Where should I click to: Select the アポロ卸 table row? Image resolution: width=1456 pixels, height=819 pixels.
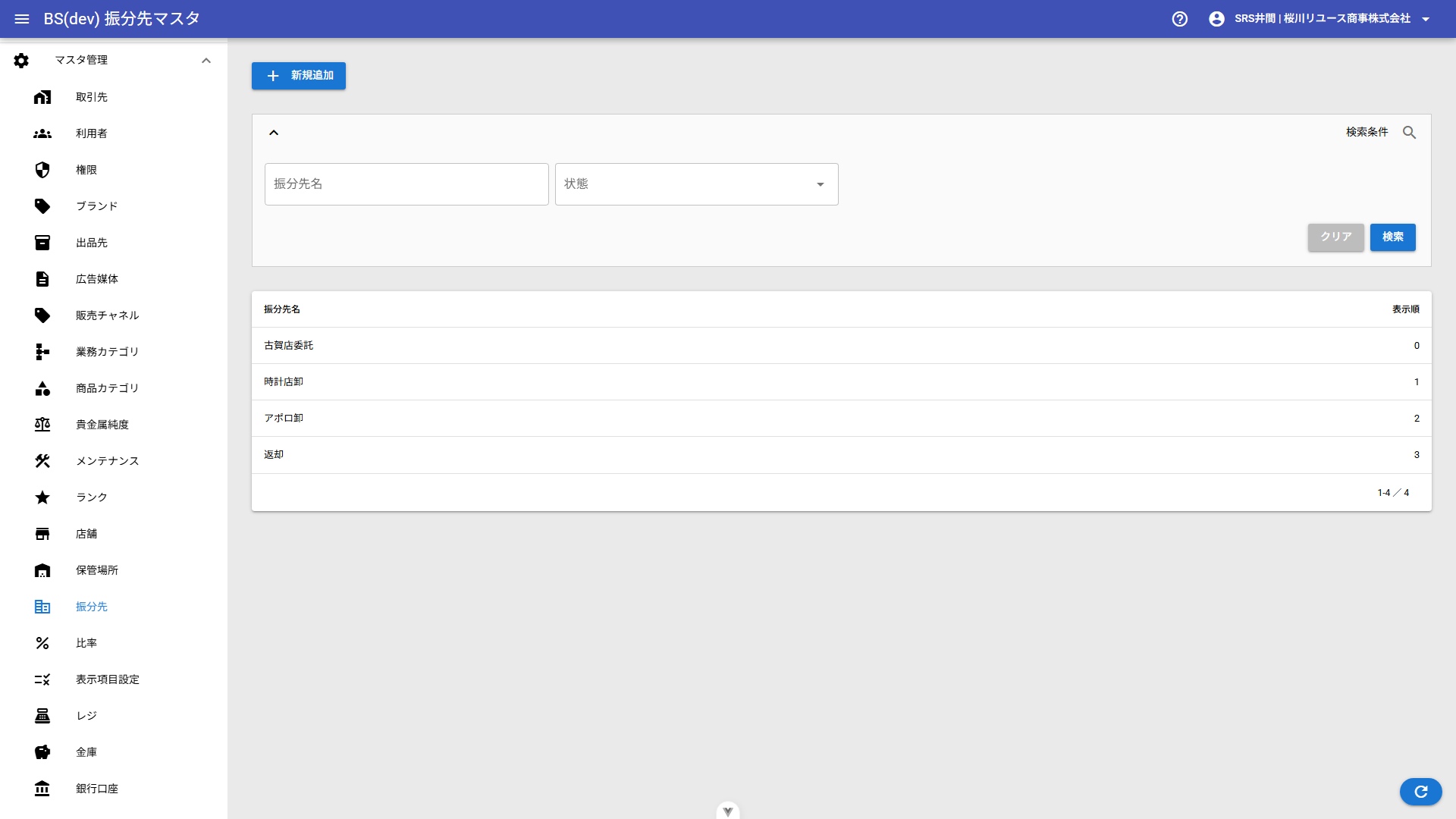[842, 419]
